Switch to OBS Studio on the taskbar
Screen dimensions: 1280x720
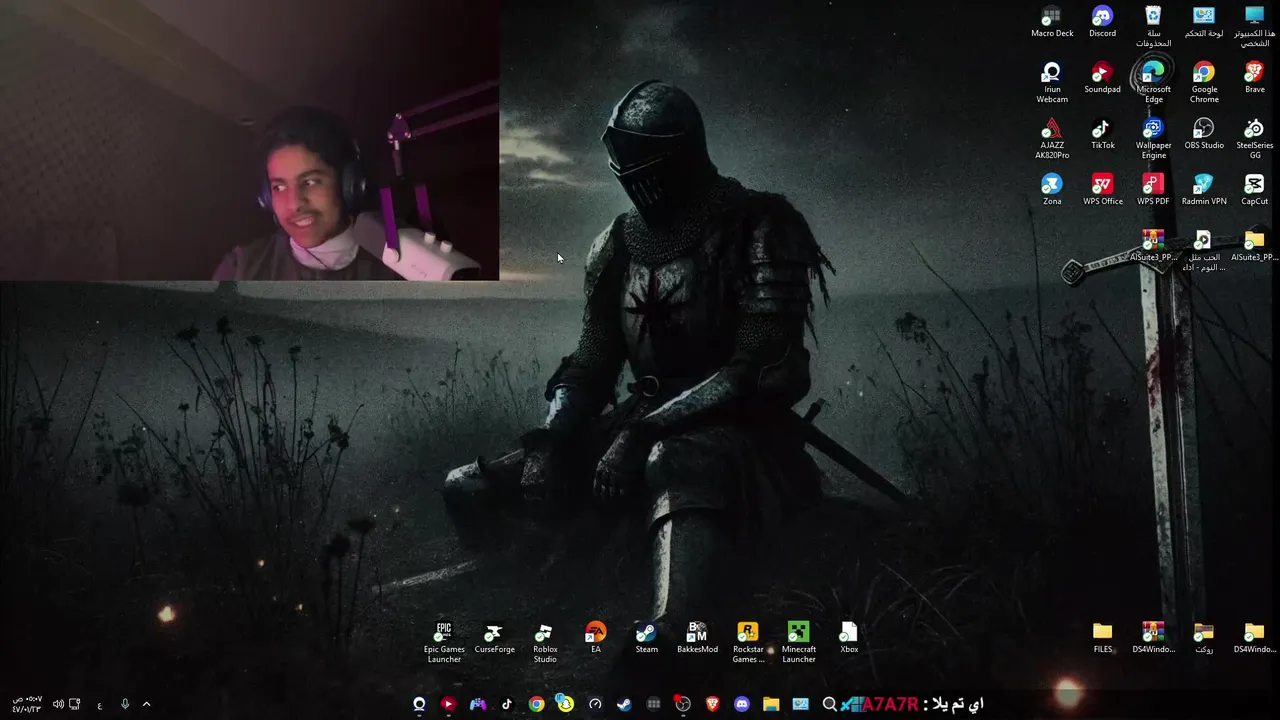683,704
